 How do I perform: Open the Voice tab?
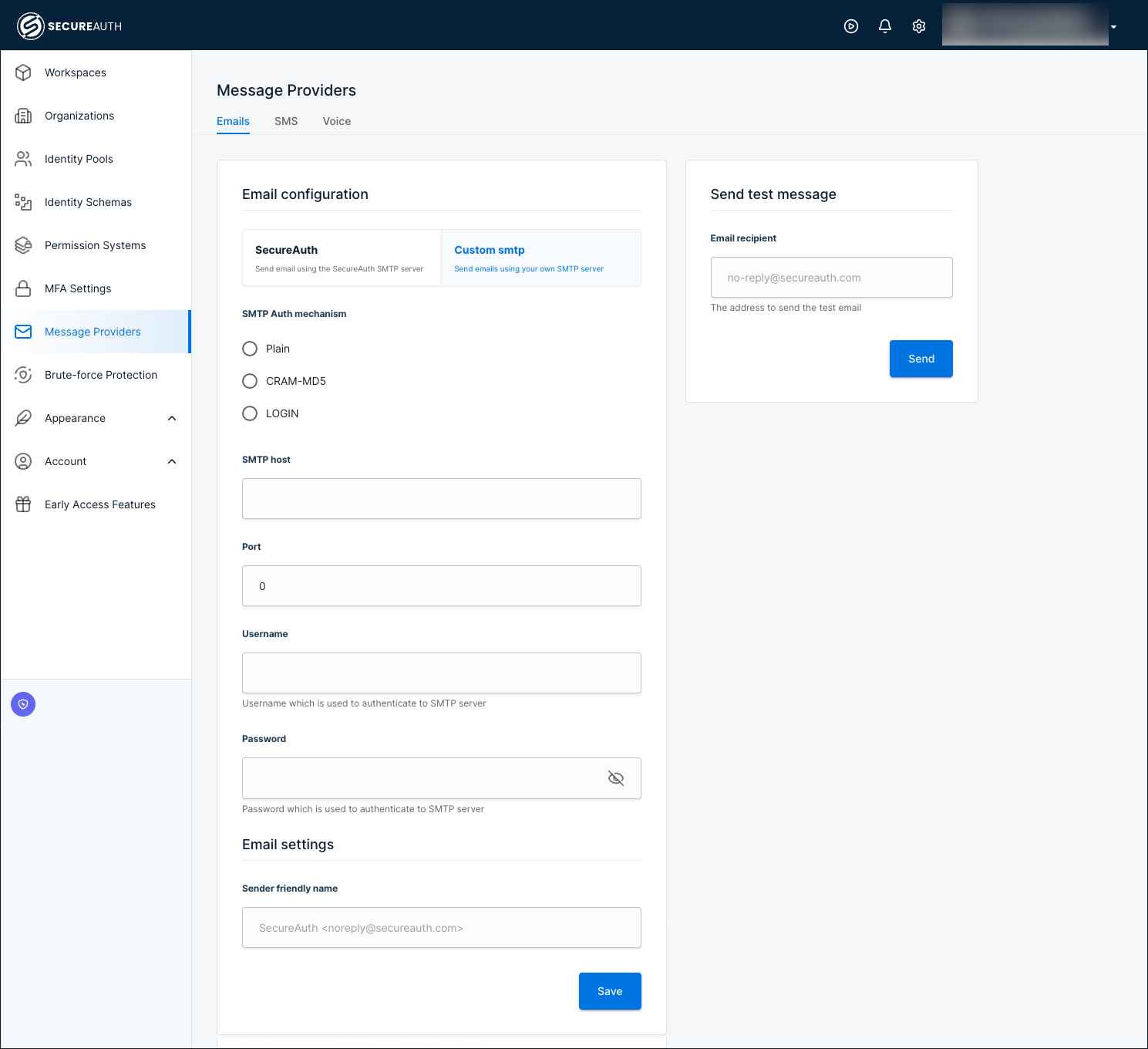(337, 121)
